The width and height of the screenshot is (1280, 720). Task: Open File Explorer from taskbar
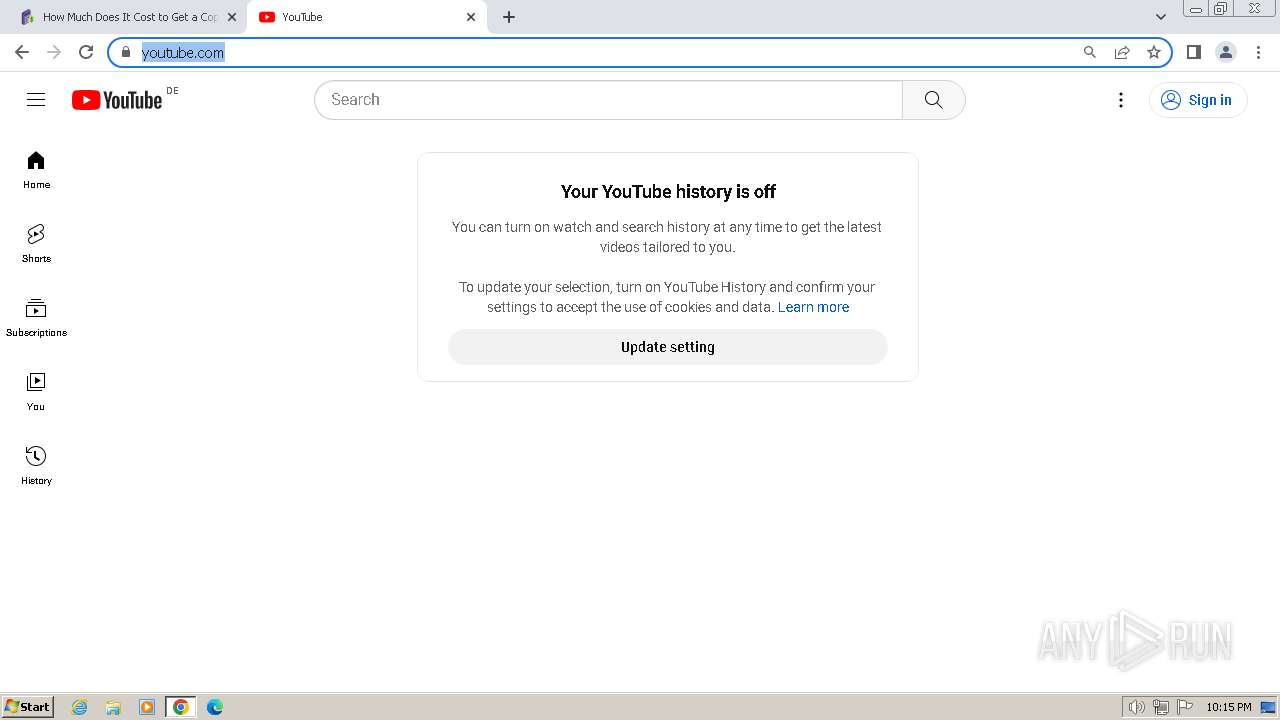coord(113,707)
